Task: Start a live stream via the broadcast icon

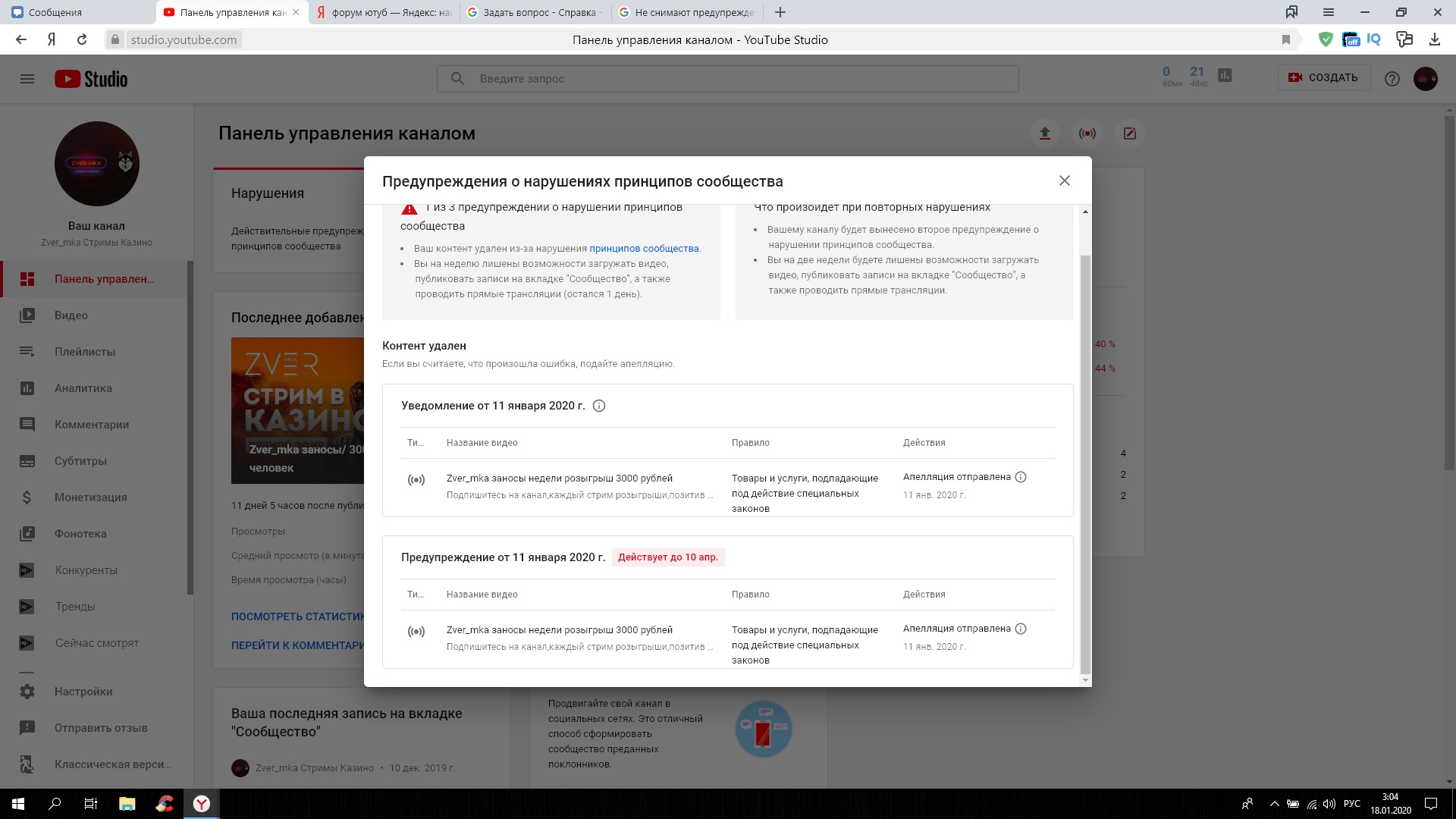Action: (1087, 133)
